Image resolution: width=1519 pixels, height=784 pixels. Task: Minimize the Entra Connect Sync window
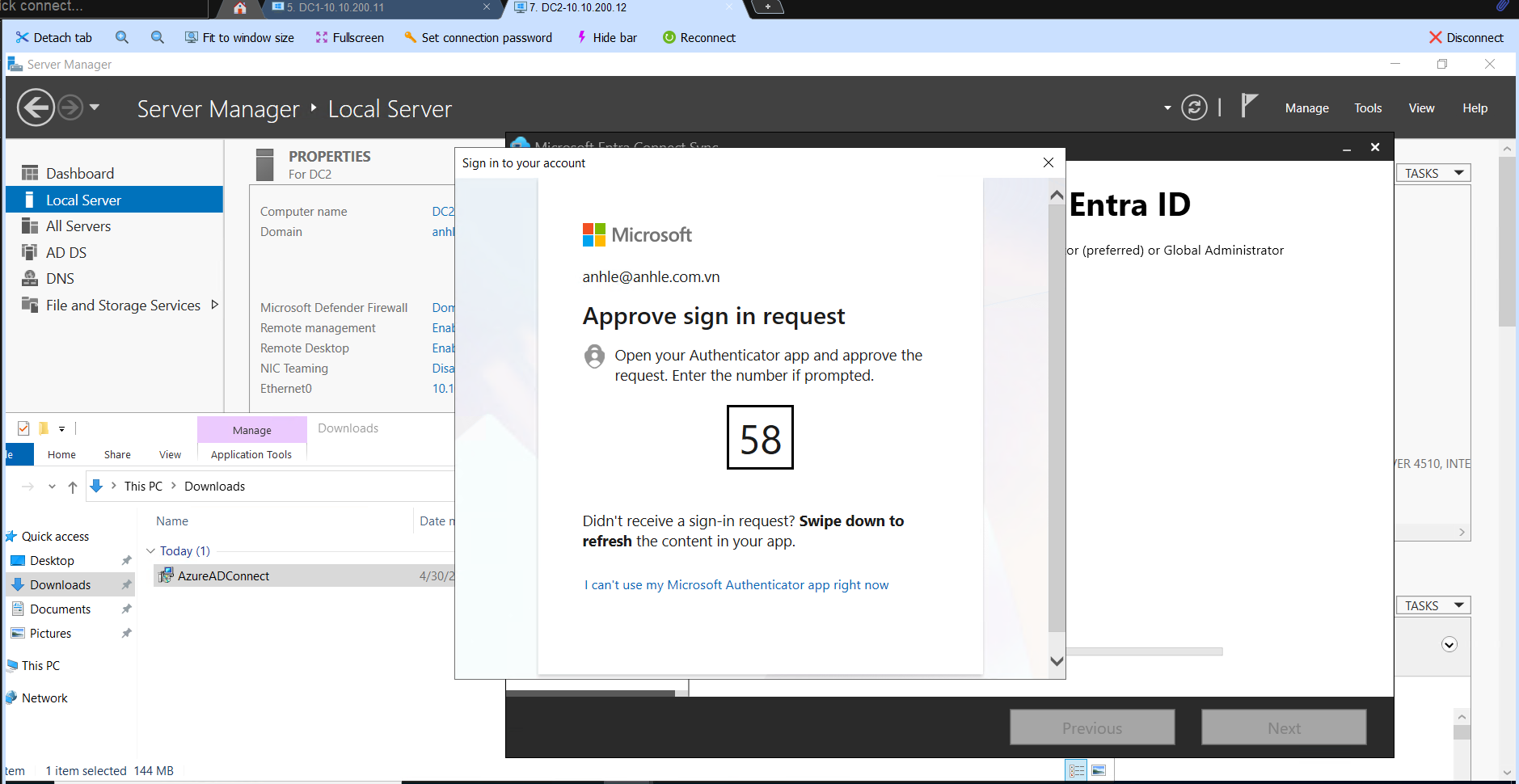(1347, 148)
